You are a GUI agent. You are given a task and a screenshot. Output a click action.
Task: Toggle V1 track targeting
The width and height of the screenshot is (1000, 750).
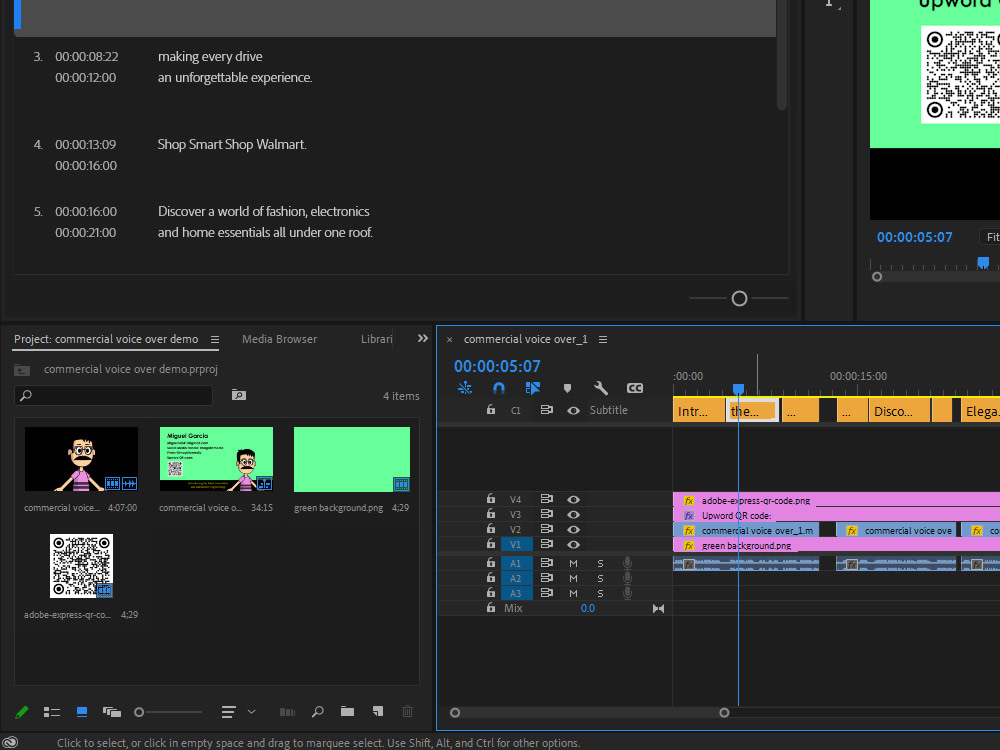[516, 545]
